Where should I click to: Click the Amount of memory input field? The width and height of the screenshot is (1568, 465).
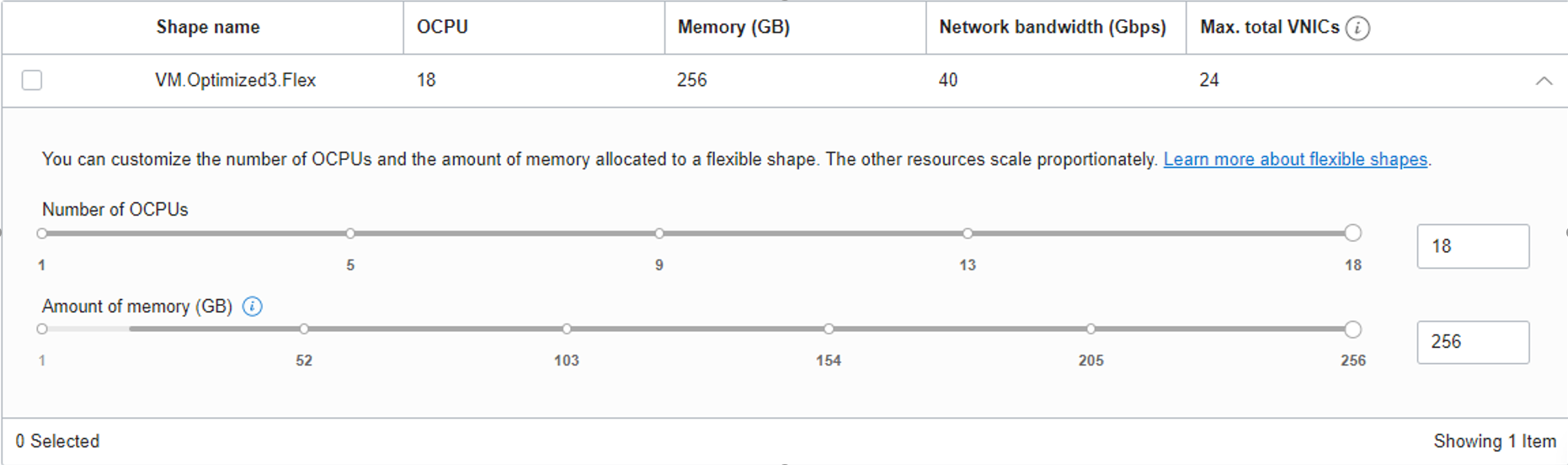1472,342
